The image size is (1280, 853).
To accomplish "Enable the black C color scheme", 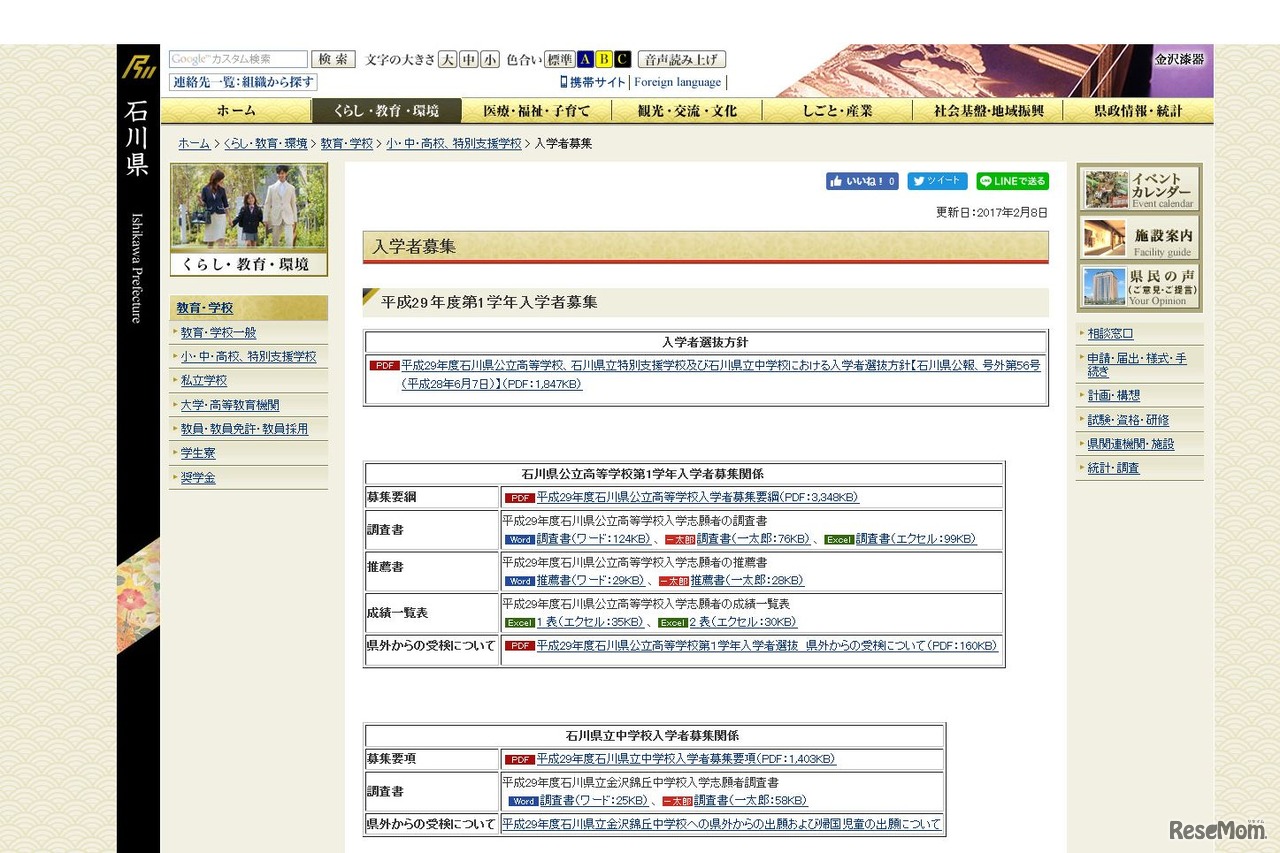I will point(621,59).
